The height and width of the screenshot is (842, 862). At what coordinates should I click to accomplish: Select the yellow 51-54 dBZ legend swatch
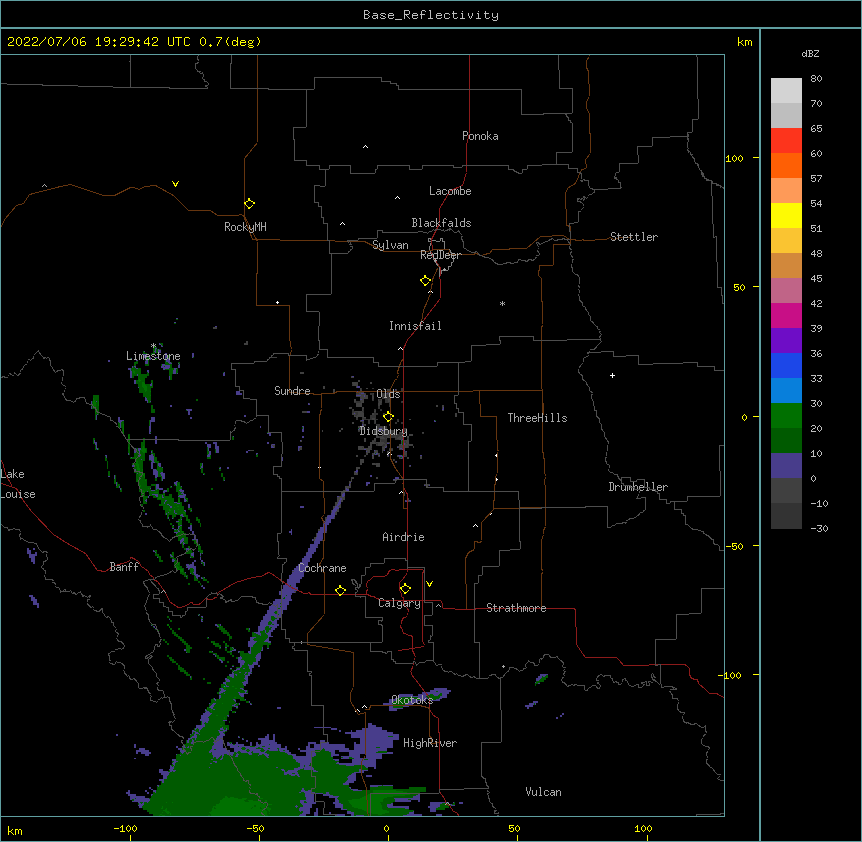786,215
